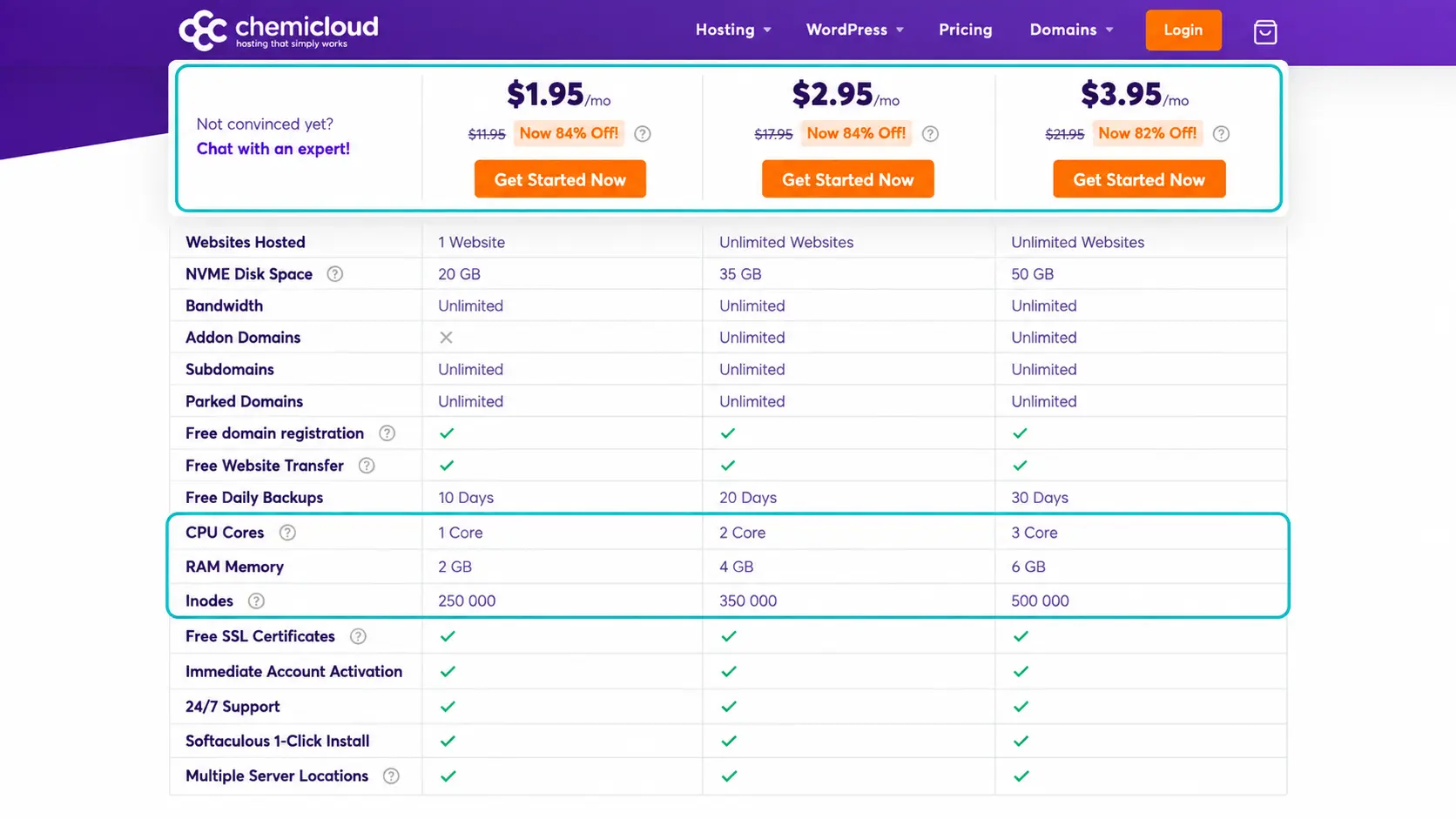Screen dimensions: 1456x819
Task: Click 24/7 Support checkmark in $3.95 column
Action: click(1021, 707)
